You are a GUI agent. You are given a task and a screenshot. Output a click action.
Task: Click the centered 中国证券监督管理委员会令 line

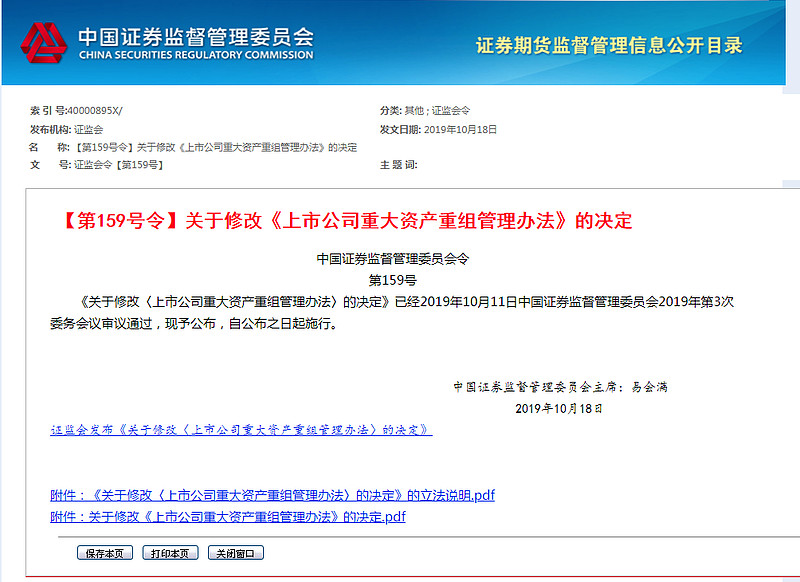(392, 259)
